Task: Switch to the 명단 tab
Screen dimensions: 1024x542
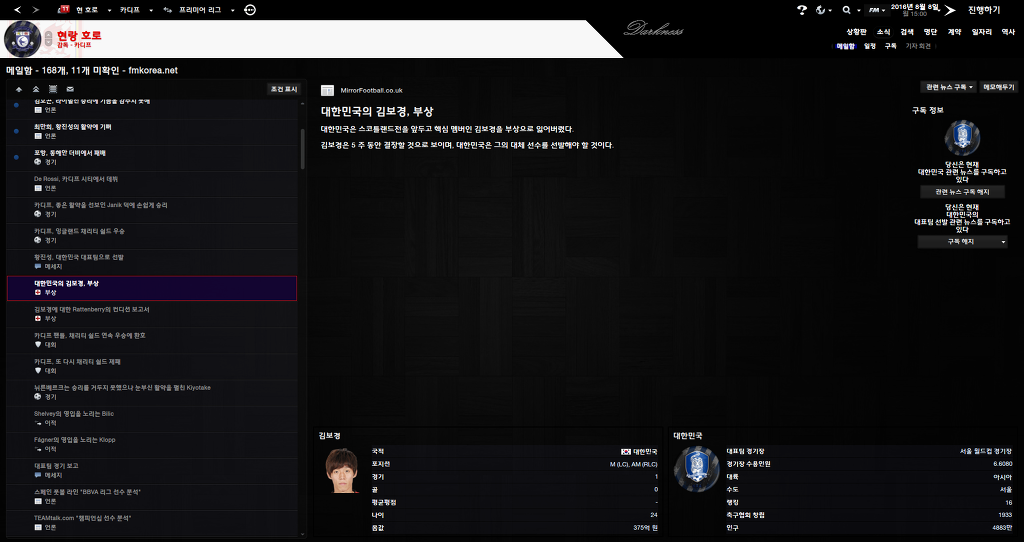Action: [x=931, y=31]
